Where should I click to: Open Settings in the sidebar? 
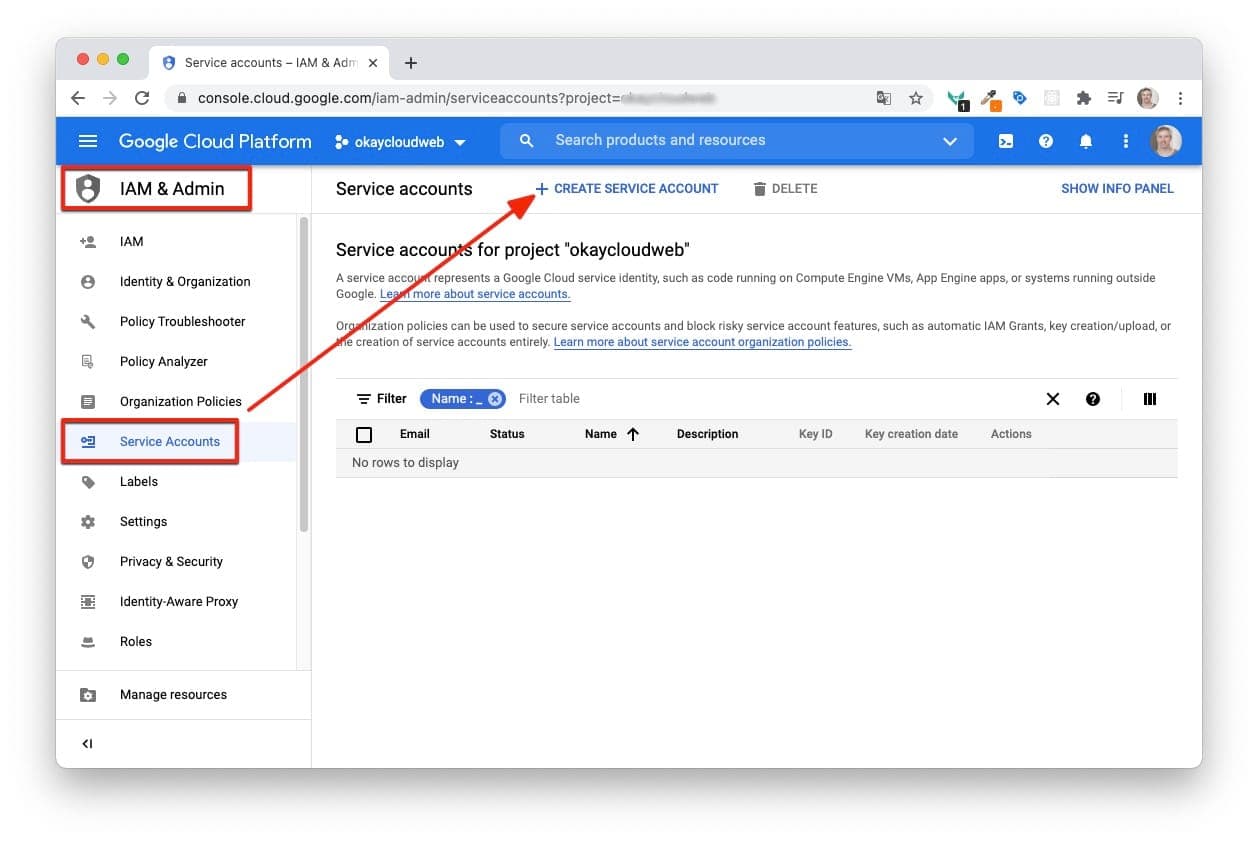point(177,521)
